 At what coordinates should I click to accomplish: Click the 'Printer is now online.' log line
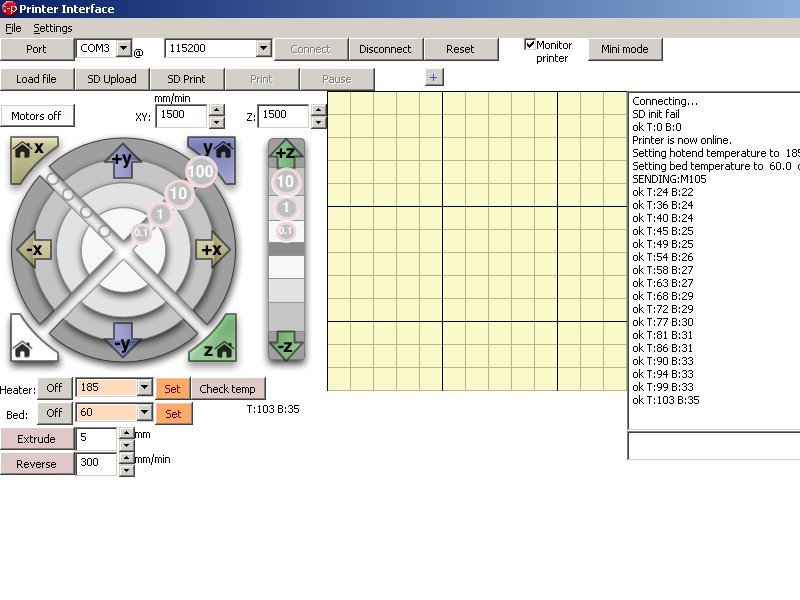click(682, 140)
